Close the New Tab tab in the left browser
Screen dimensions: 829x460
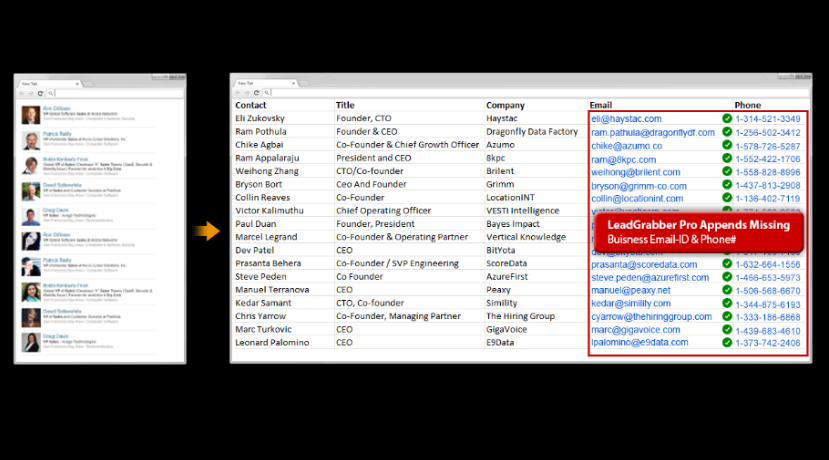coord(77,84)
